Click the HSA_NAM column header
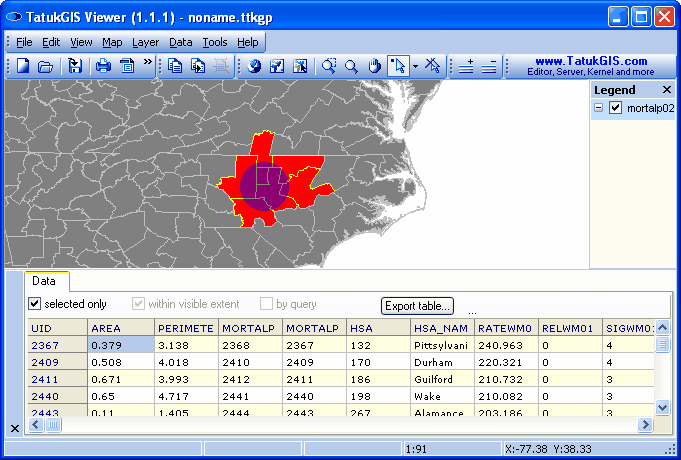Screen dimensions: 681x460 [442, 328]
